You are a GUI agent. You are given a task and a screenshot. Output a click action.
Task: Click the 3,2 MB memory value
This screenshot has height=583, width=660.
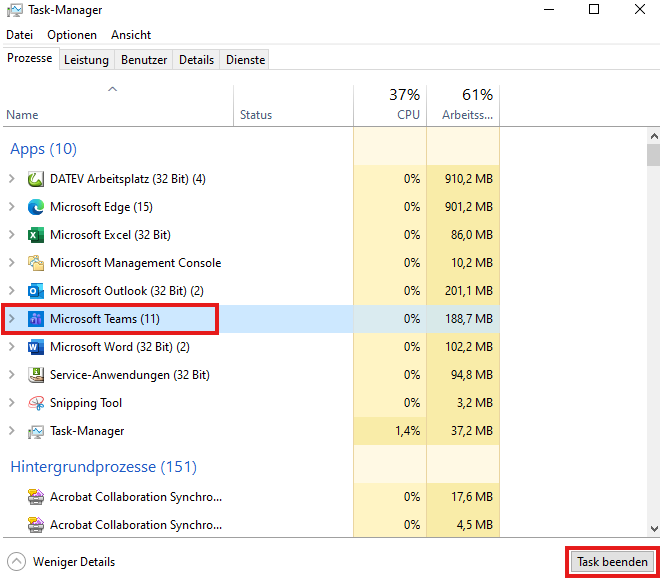[x=475, y=403]
